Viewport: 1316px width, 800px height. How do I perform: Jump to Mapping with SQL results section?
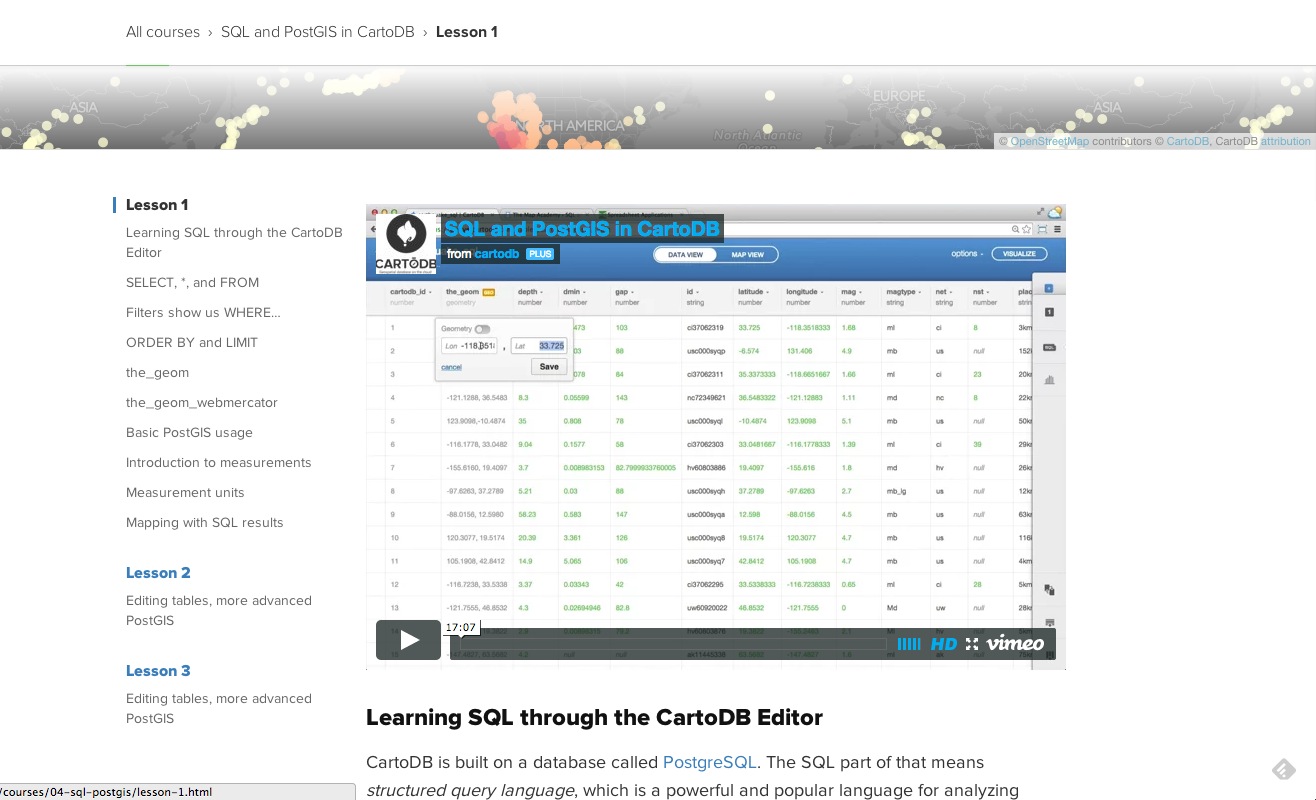(205, 523)
